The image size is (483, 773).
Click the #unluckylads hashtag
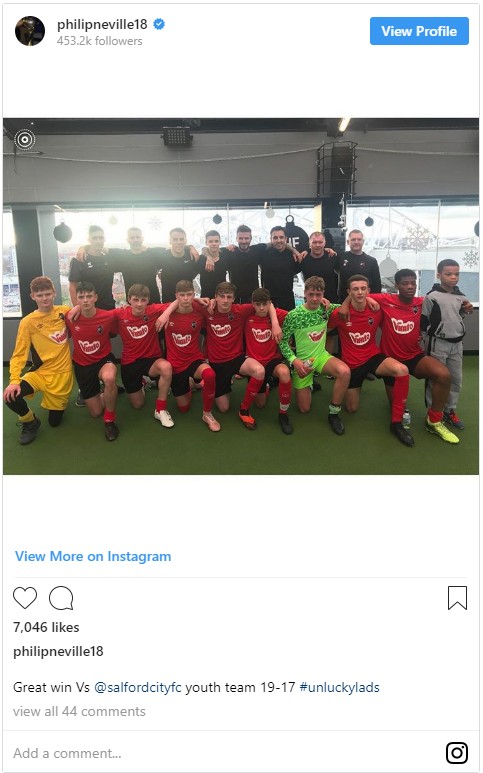(340, 687)
